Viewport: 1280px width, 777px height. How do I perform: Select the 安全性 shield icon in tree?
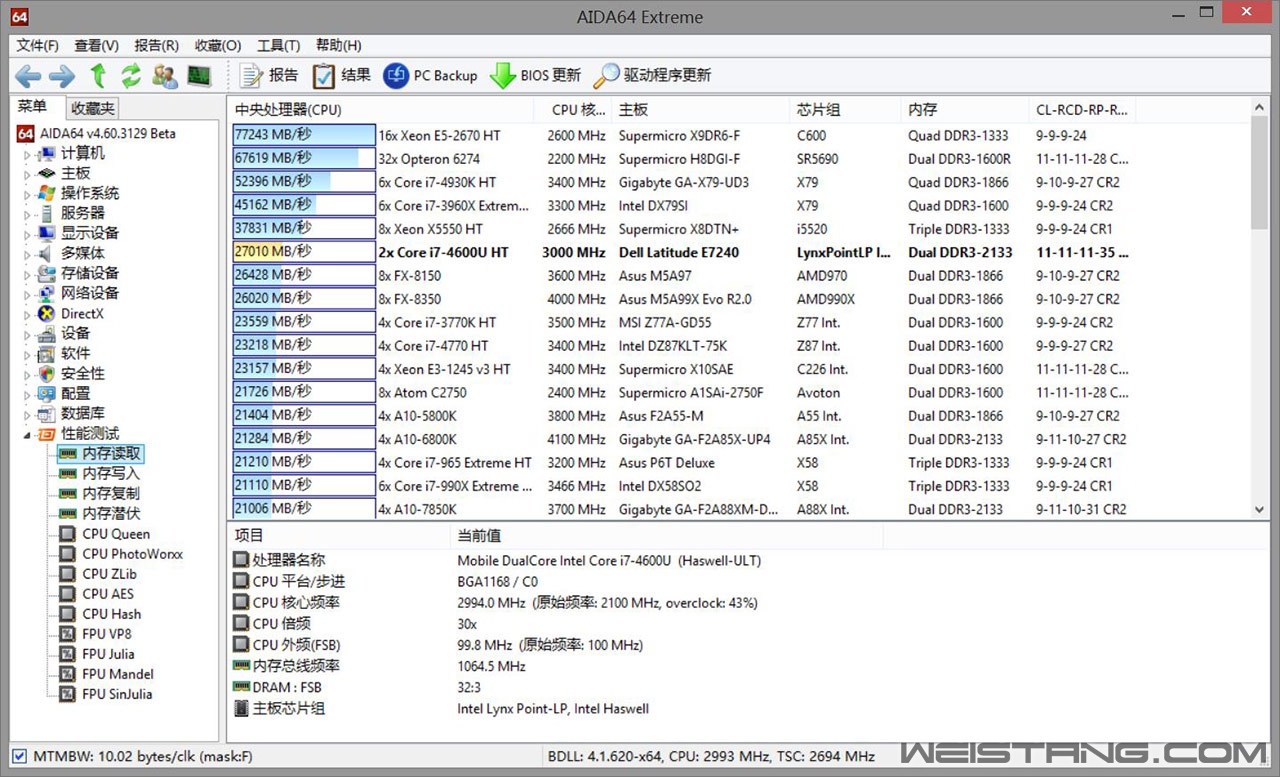point(46,373)
